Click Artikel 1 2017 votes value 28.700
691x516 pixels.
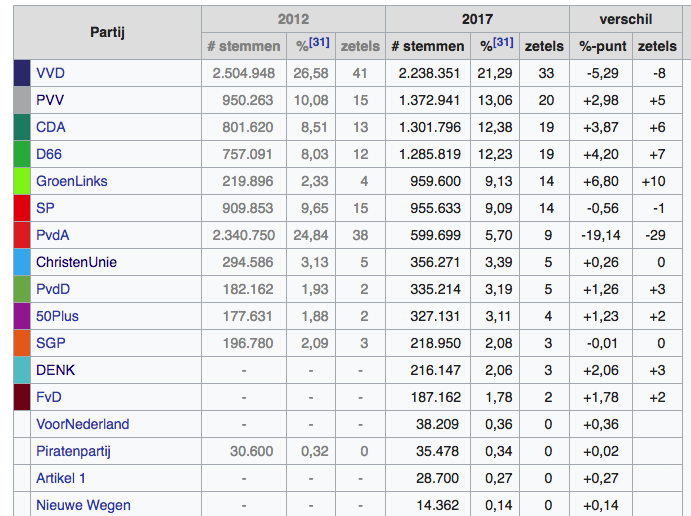click(x=438, y=478)
